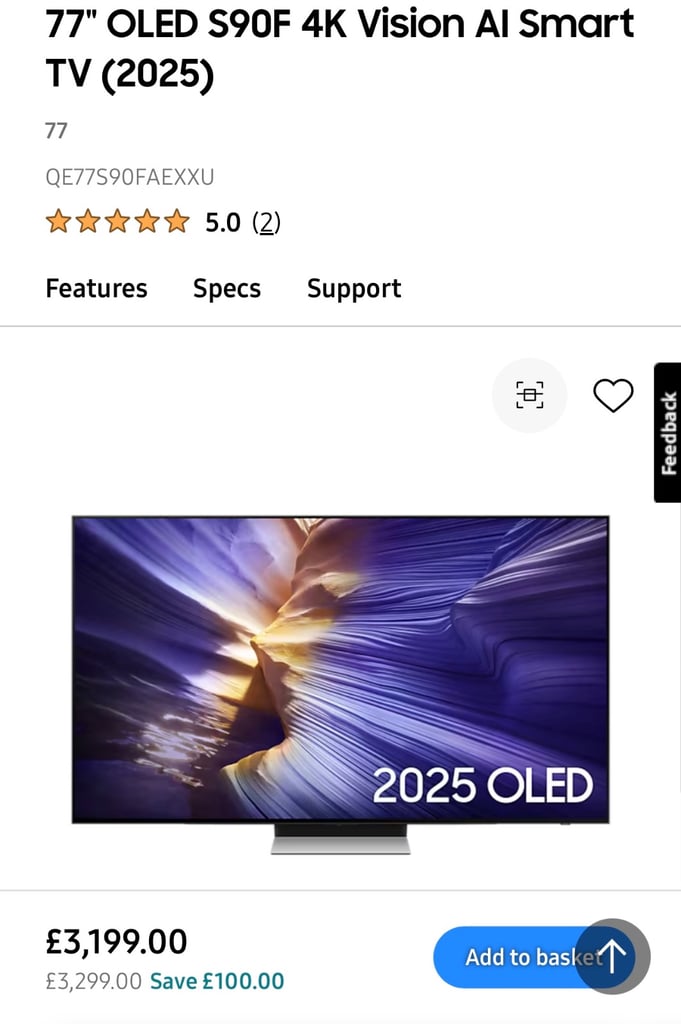Click the 2025 OLED text on image
The image size is (681, 1024).
[483, 785]
